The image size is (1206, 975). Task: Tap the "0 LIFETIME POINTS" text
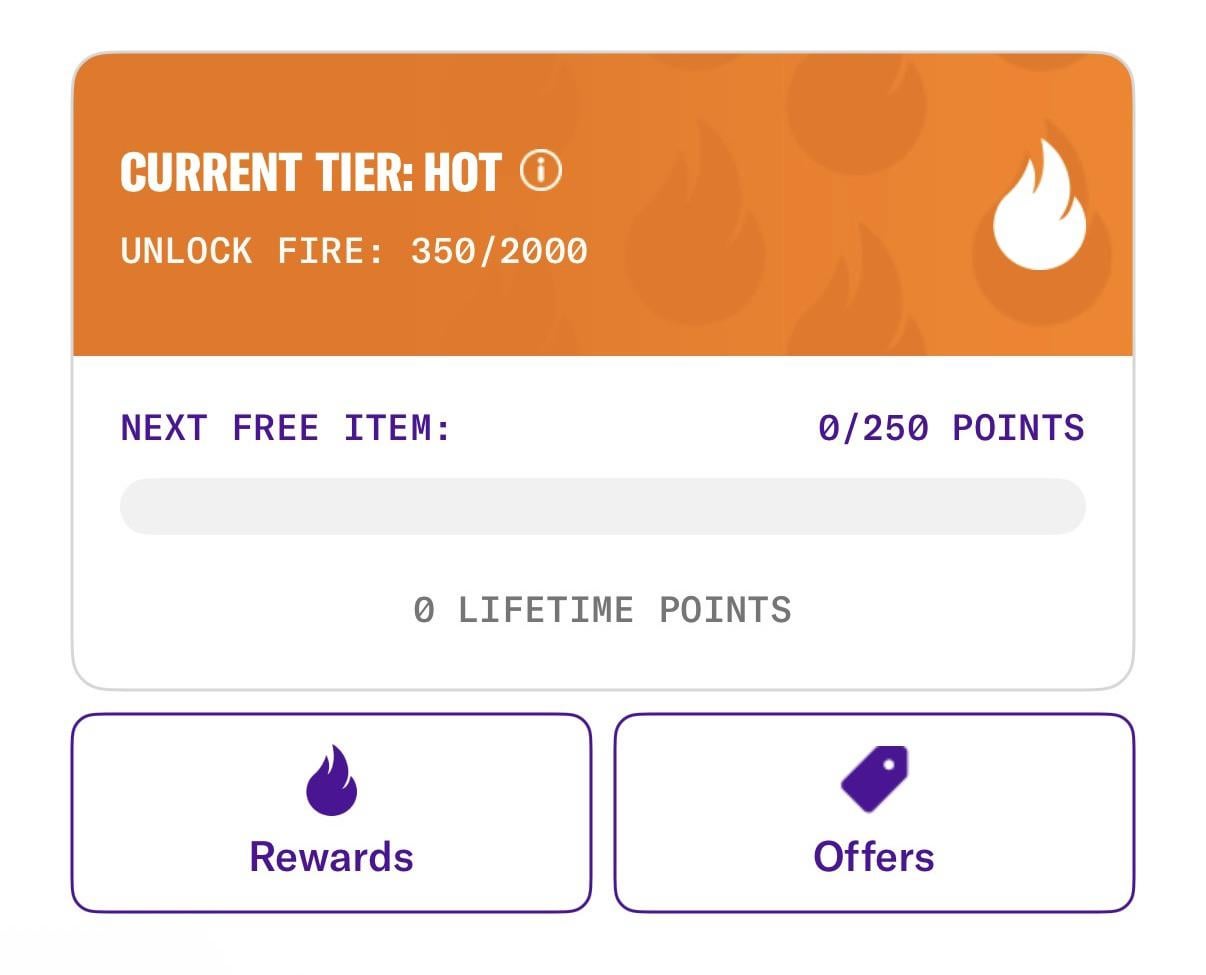coord(602,610)
